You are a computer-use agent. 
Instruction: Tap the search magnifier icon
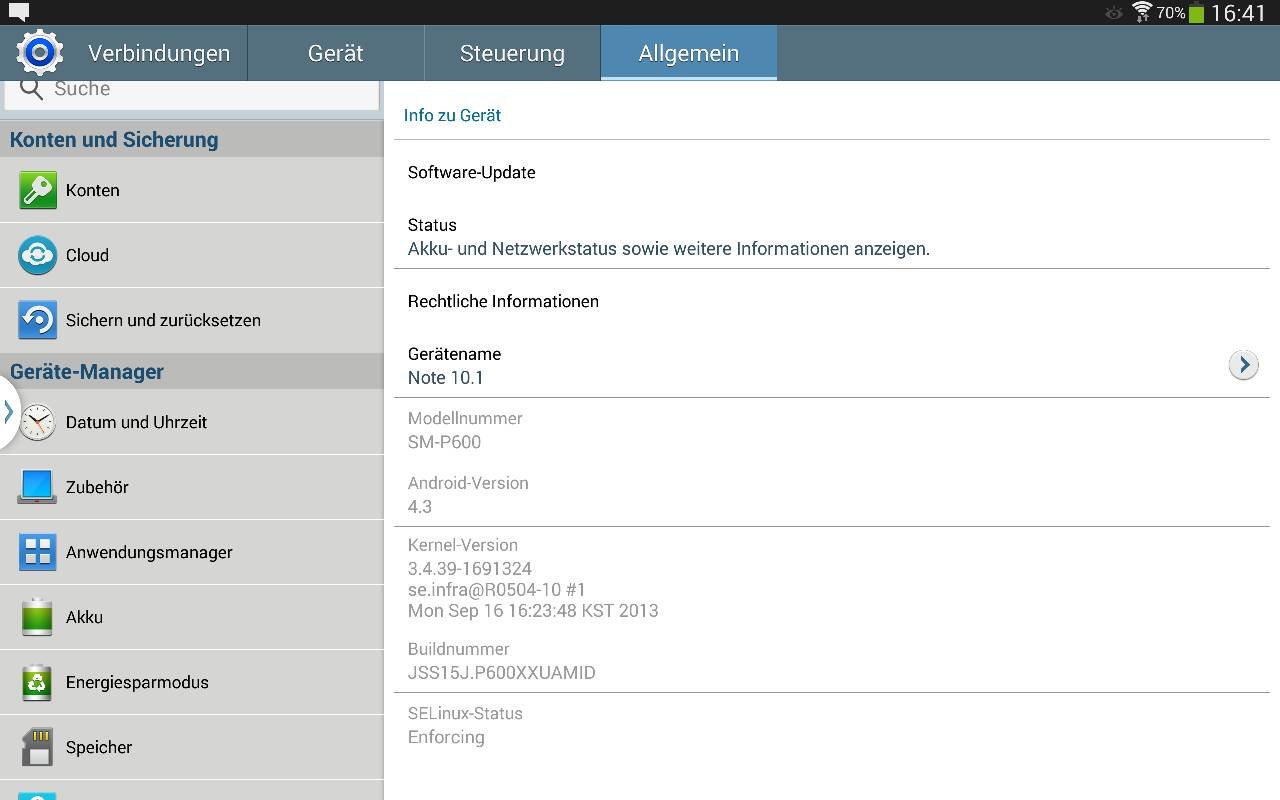pyautogui.click(x=31, y=89)
